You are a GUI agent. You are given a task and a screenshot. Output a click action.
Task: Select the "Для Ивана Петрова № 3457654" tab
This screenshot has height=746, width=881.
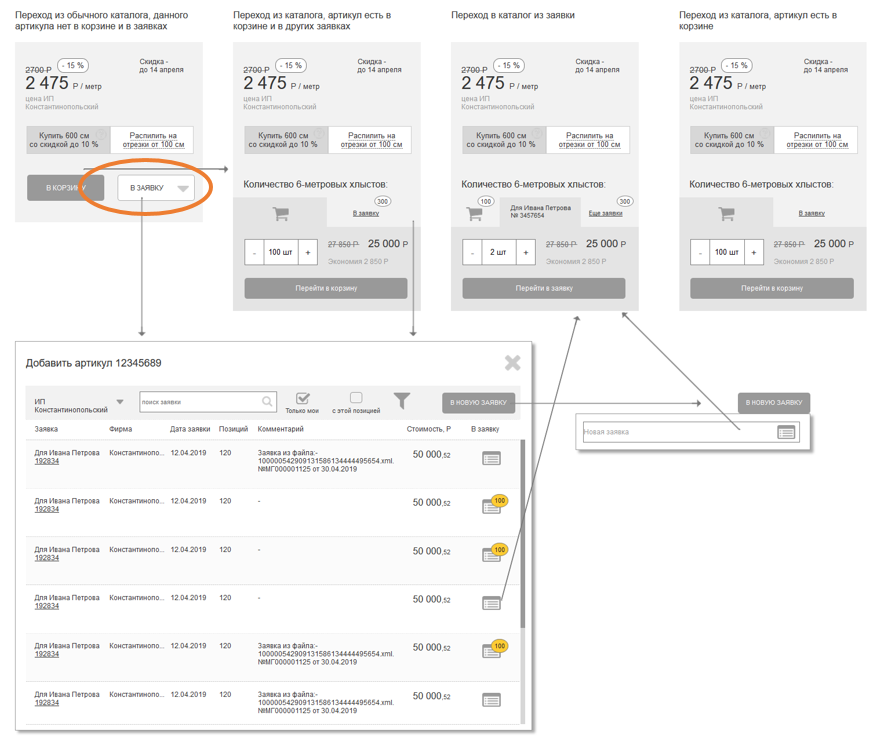pyautogui.click(x=540, y=212)
